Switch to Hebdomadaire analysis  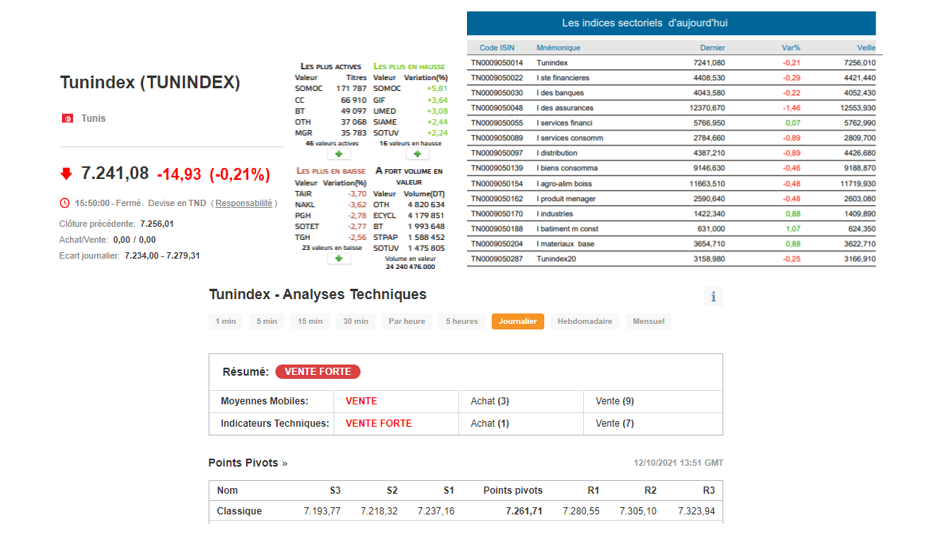coord(584,321)
